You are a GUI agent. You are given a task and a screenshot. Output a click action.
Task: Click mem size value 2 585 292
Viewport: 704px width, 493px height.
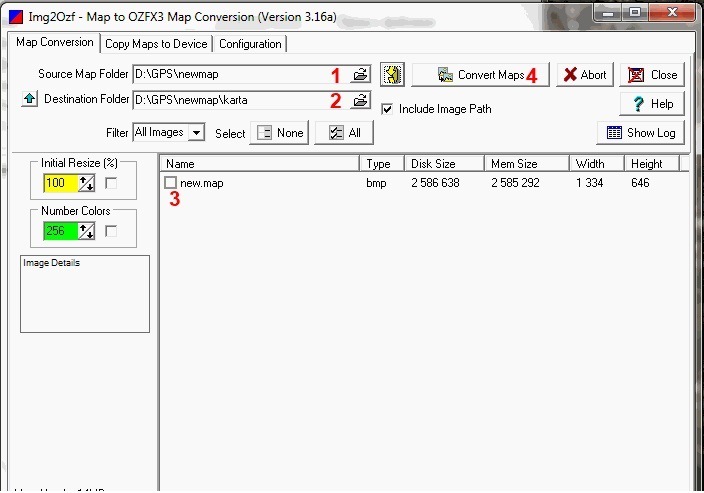(x=515, y=183)
